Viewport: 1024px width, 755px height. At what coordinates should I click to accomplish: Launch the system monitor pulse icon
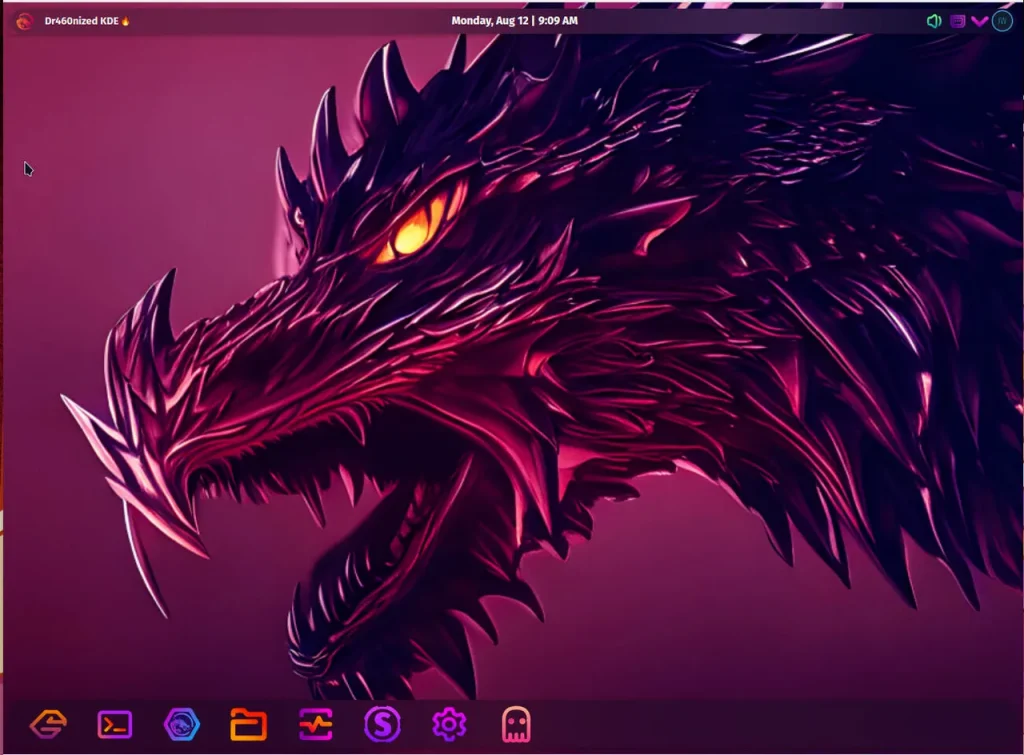(315, 724)
